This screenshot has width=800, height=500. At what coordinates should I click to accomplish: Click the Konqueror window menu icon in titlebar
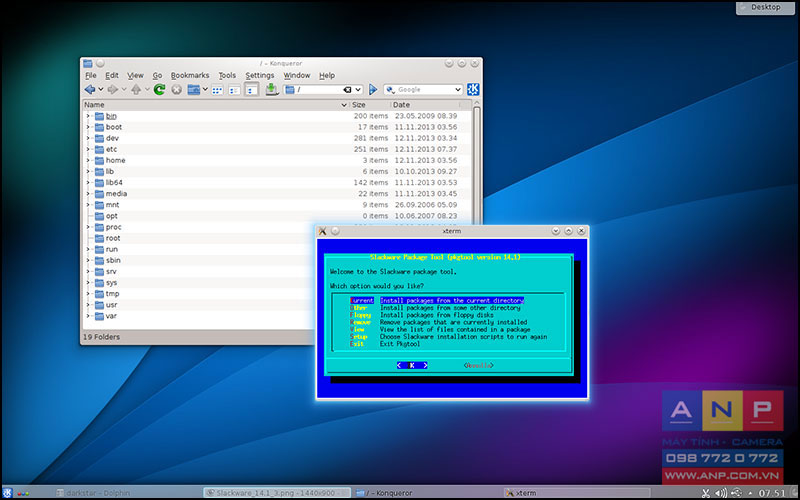click(88, 63)
